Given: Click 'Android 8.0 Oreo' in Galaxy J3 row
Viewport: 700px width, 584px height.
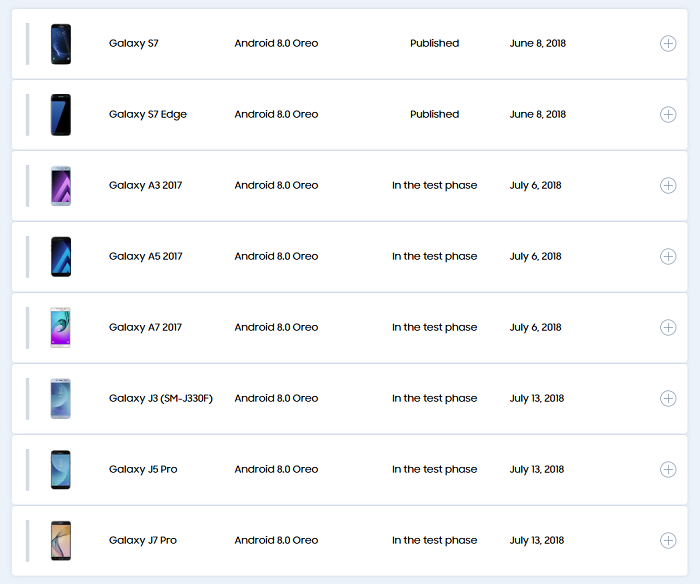Looking at the screenshot, I should coord(276,398).
